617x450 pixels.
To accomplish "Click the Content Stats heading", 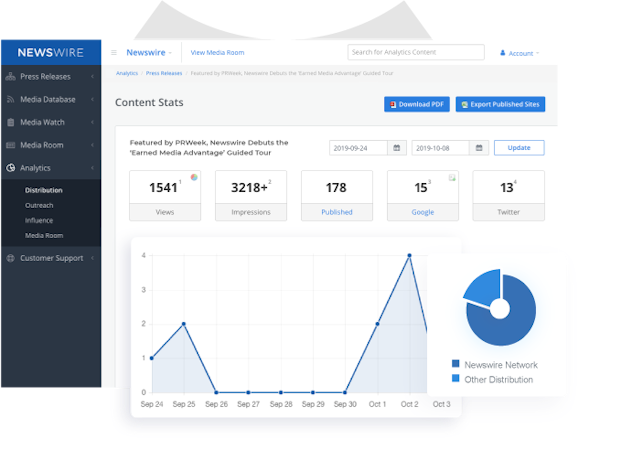I will point(149,103).
